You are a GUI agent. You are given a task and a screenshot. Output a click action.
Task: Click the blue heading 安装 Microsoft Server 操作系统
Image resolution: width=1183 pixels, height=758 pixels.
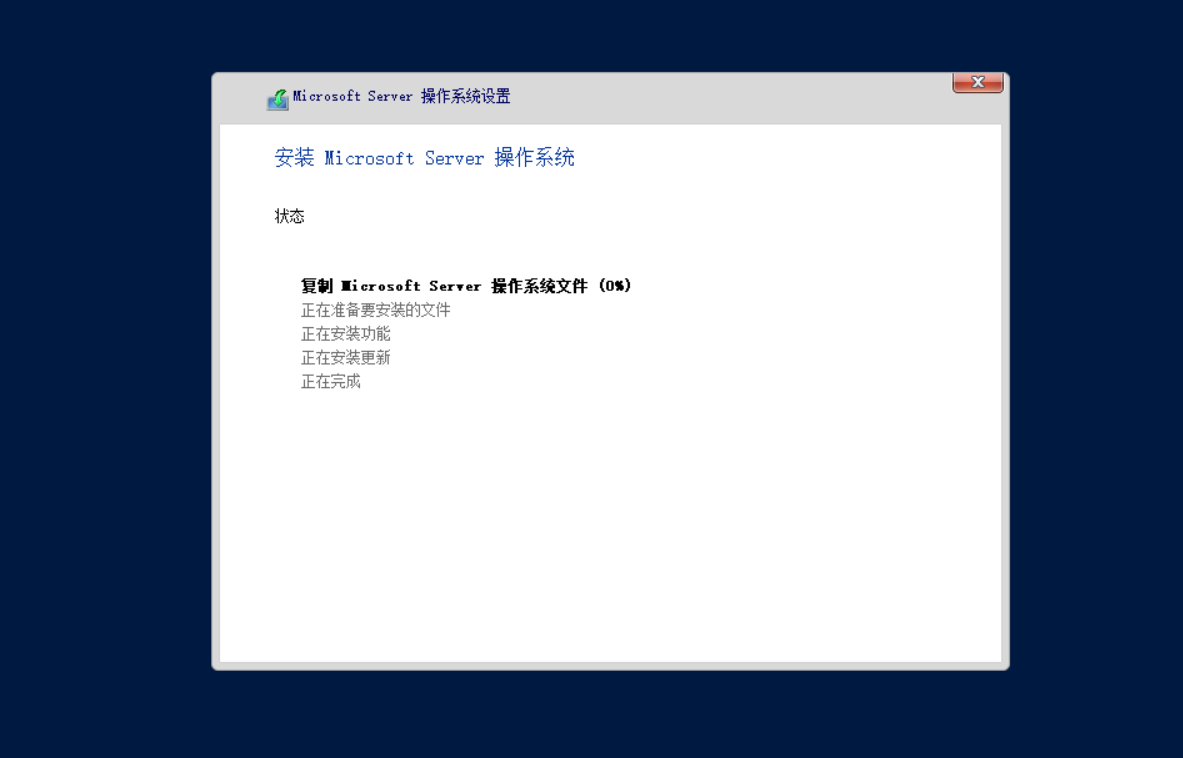424,158
